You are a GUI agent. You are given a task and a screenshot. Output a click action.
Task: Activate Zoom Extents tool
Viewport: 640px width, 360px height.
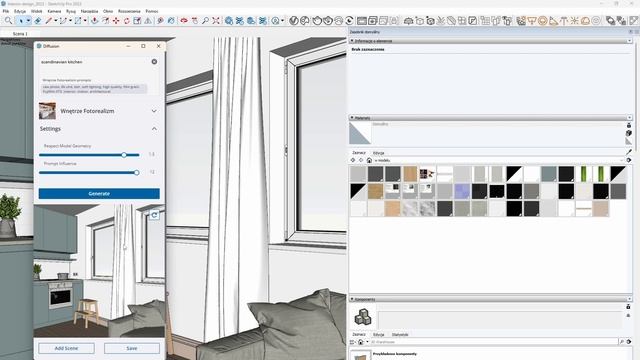[216, 20]
